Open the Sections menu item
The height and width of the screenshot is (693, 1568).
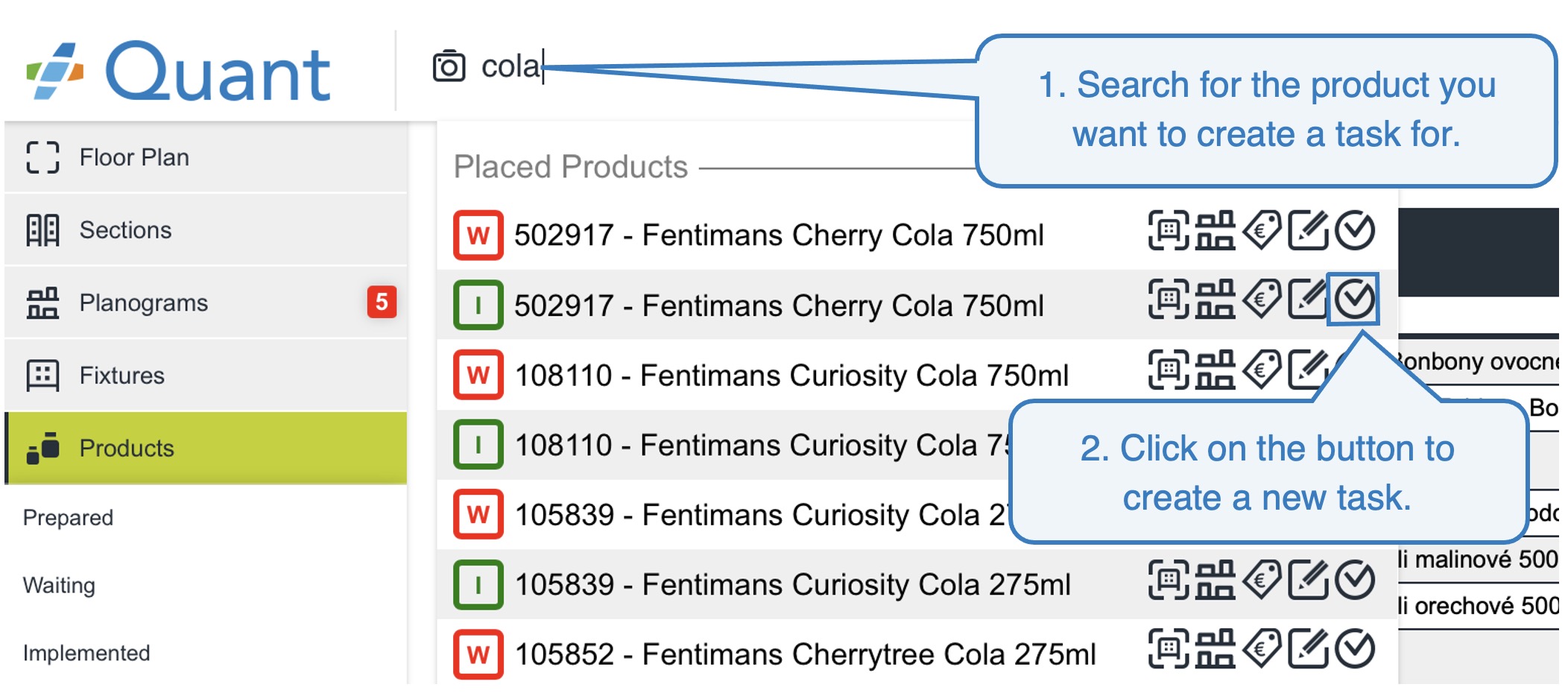coord(125,230)
